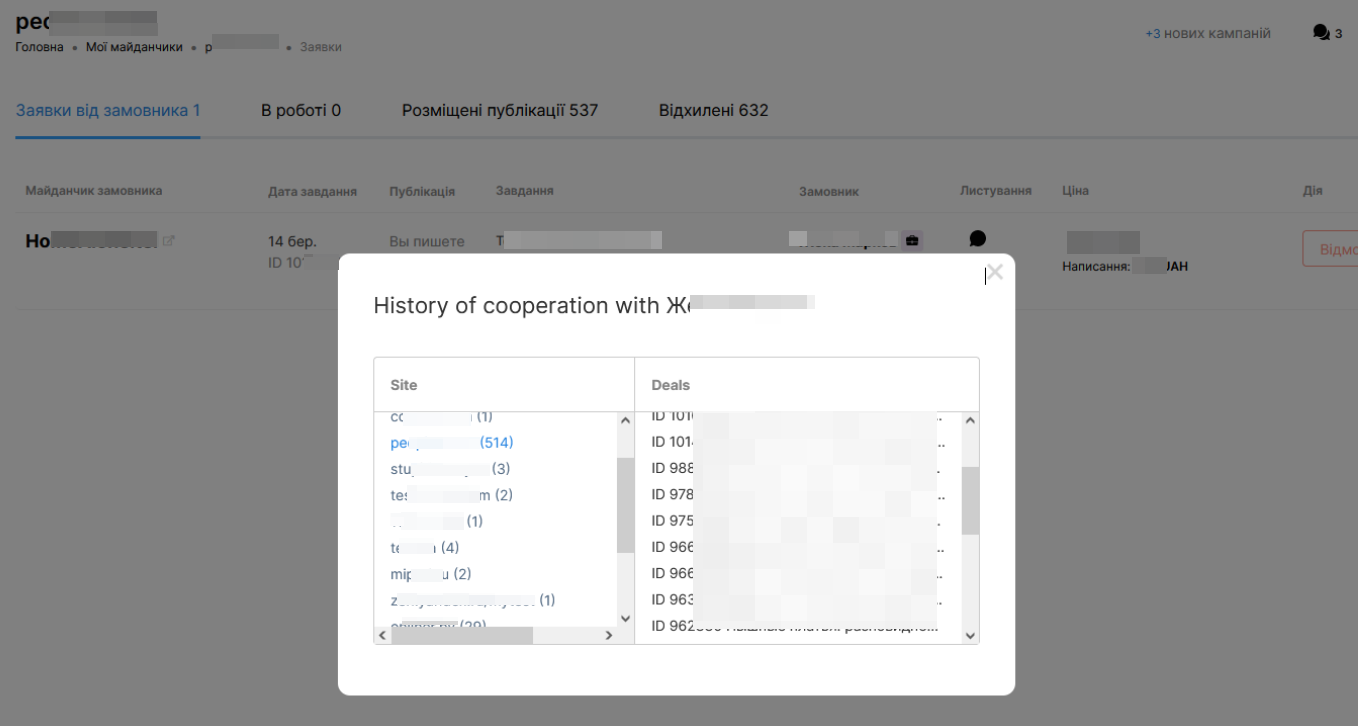Click the Deals list scroll-down arrow
Image resolution: width=1358 pixels, height=726 pixels.
coord(969,635)
